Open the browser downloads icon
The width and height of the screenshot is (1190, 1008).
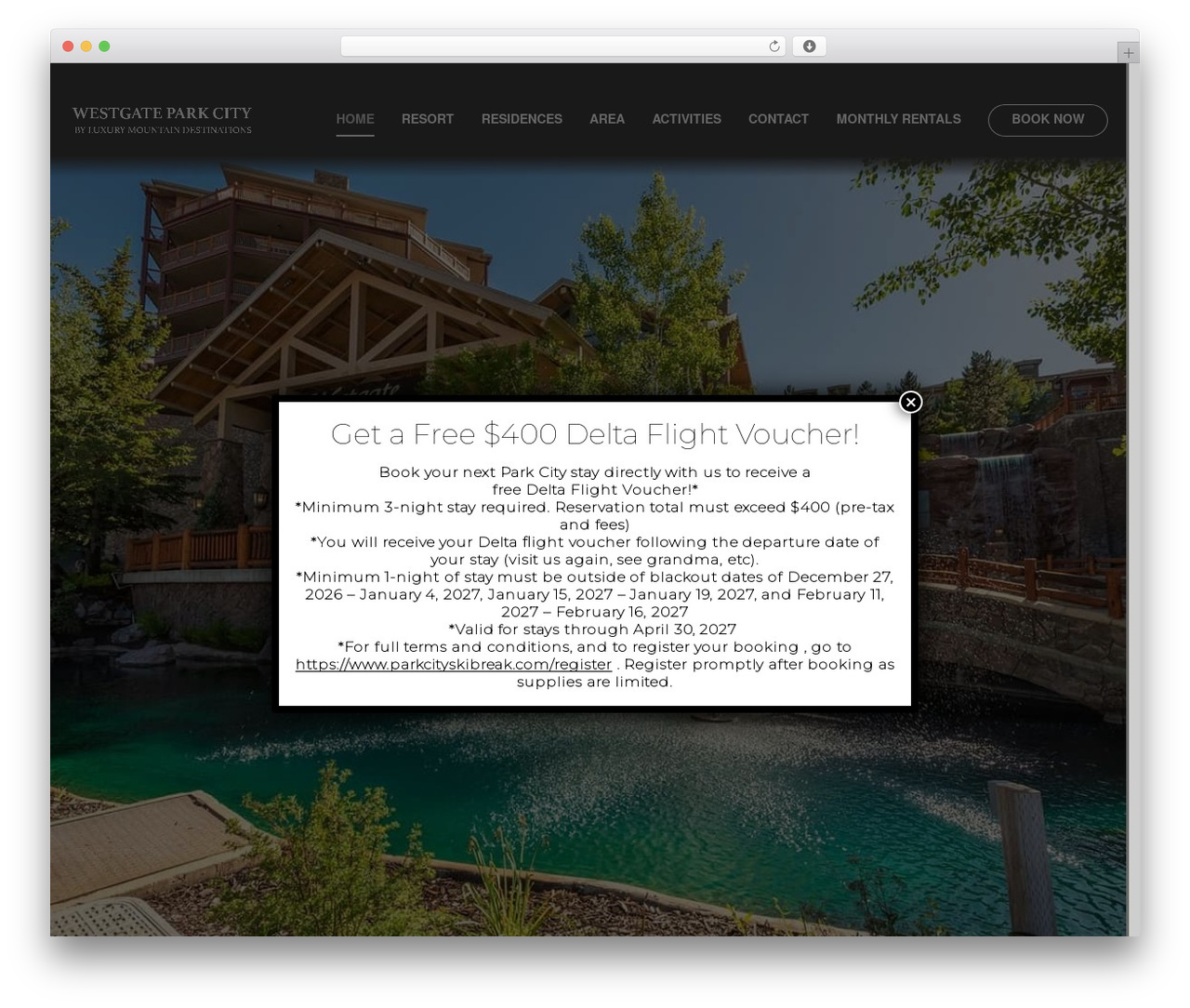tap(810, 46)
